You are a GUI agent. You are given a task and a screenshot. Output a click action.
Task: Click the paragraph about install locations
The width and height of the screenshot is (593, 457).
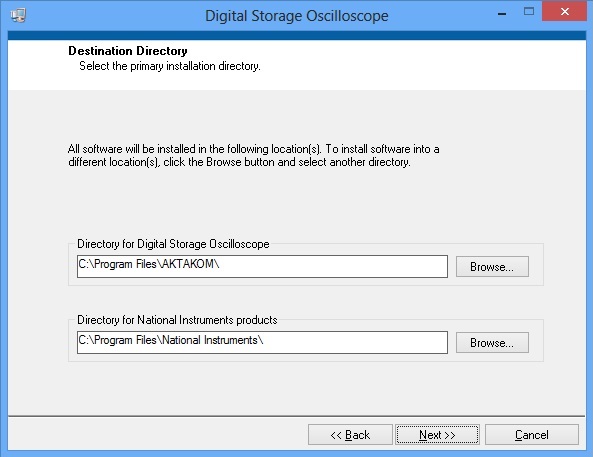pos(253,155)
